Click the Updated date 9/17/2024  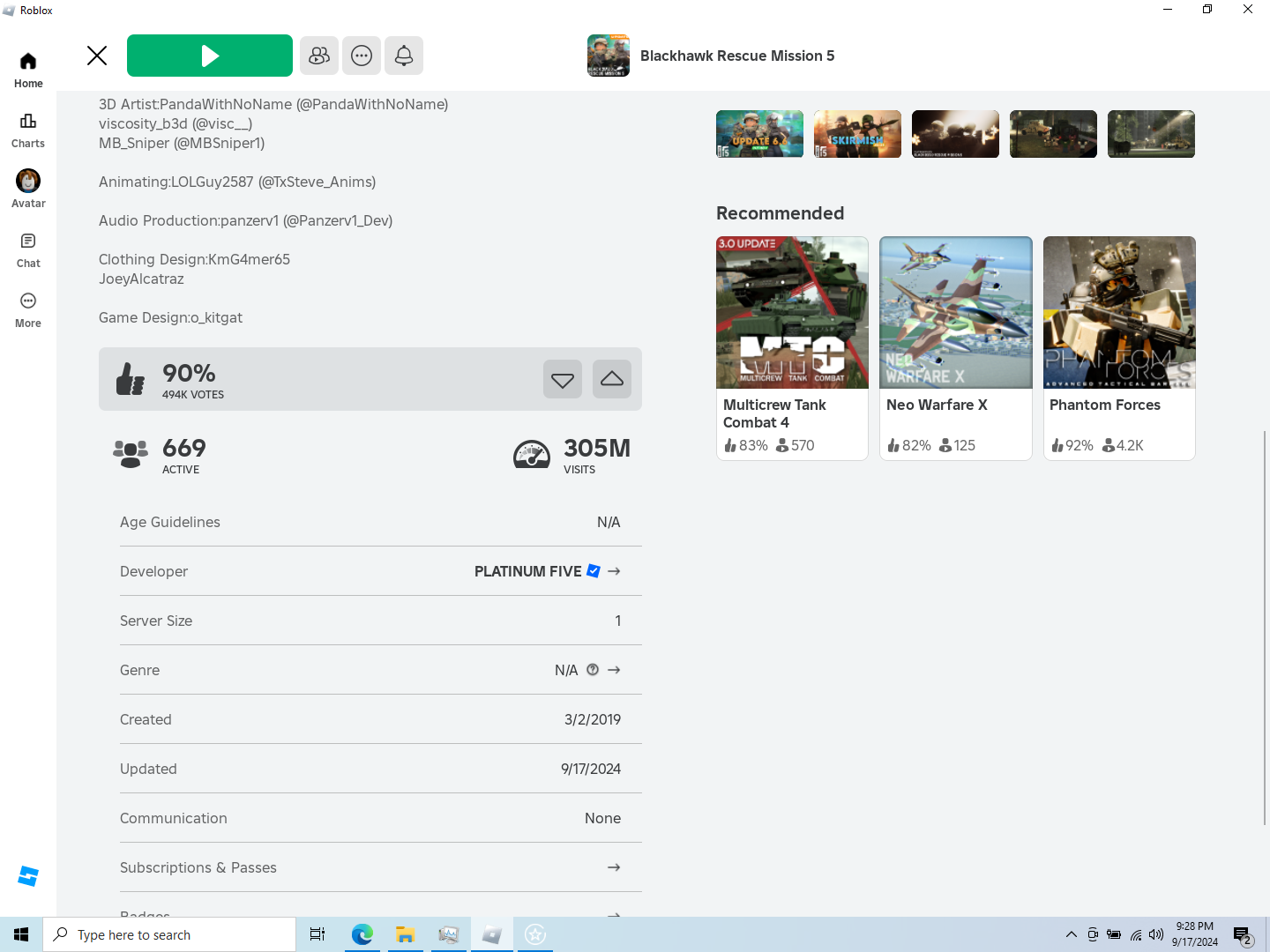(591, 769)
